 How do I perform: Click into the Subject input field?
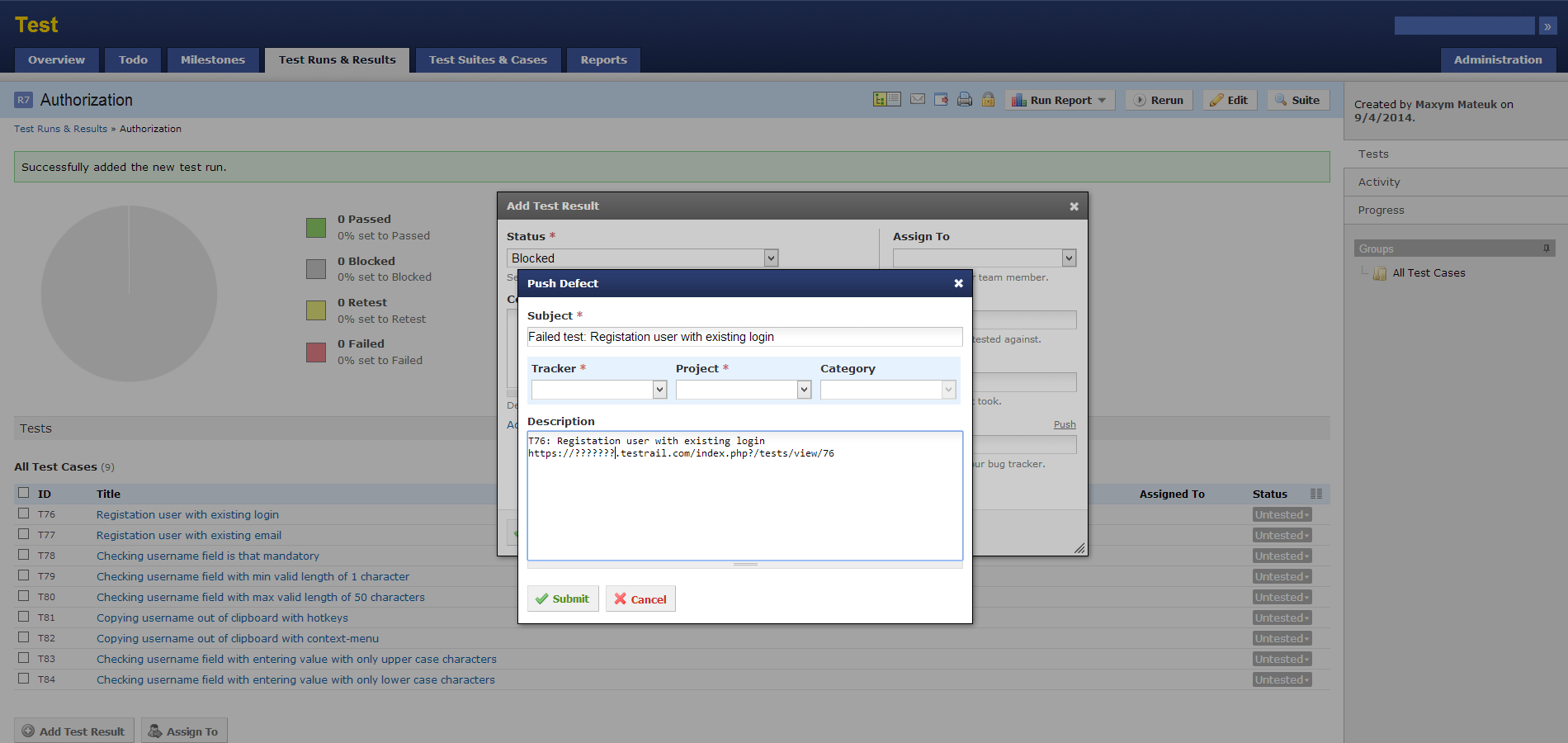point(745,337)
